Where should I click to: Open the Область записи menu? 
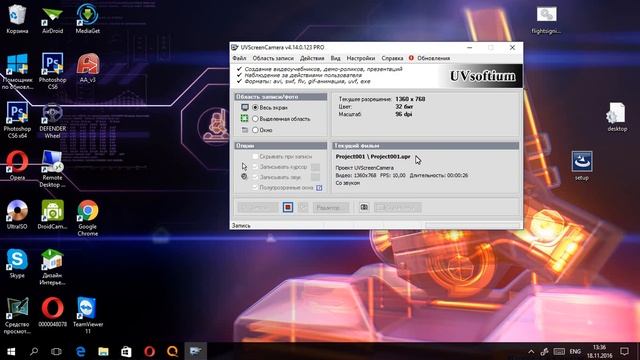[x=273, y=58]
